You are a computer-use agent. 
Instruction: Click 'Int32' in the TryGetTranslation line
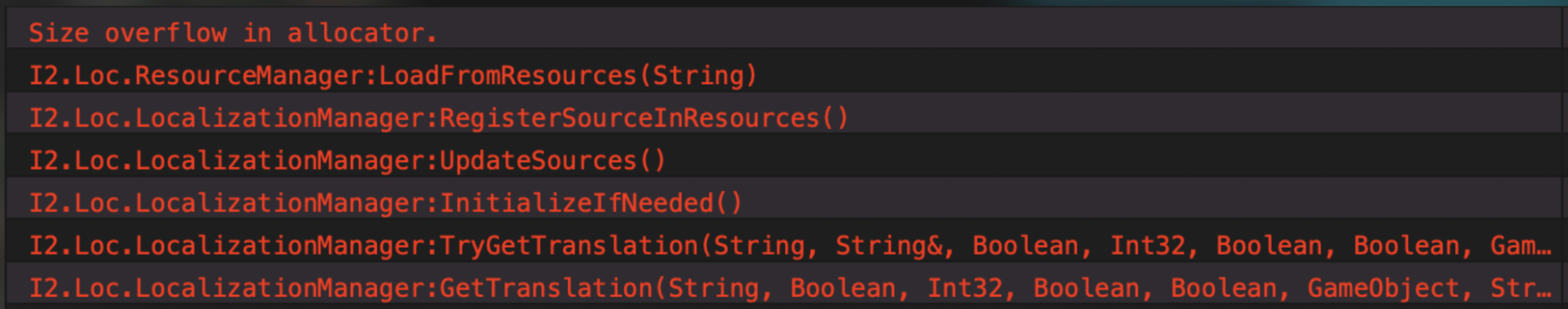1148,245
